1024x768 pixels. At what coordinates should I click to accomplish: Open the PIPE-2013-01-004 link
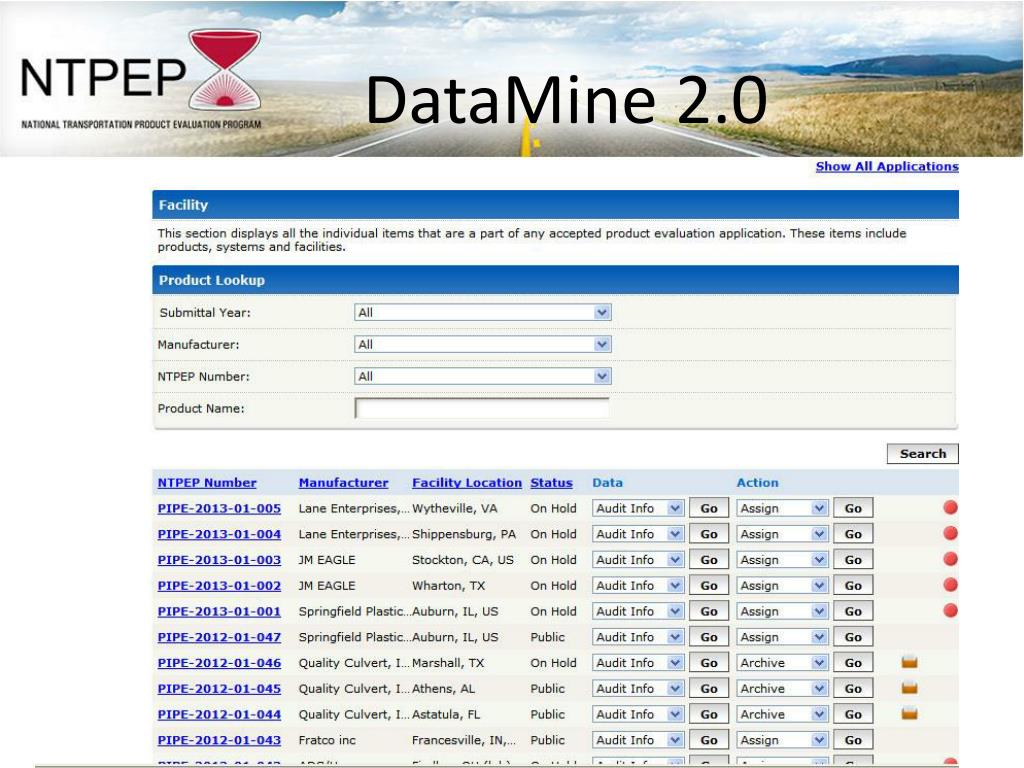tap(219, 534)
